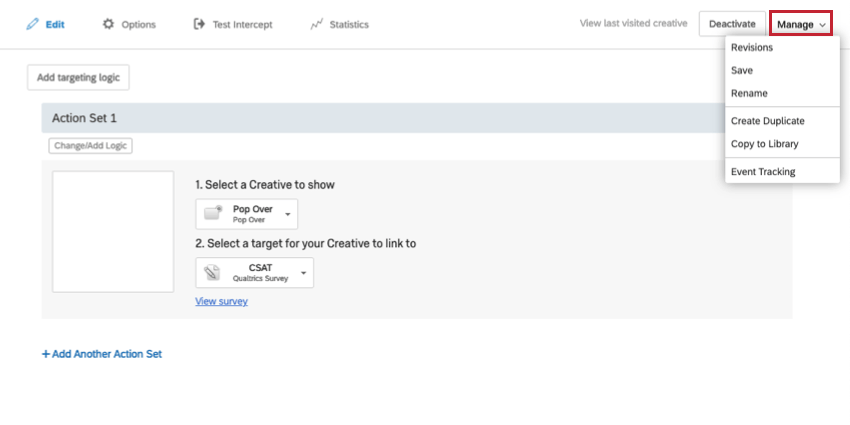
Task: Choose Create Duplicate menu option
Action: [x=767, y=121]
